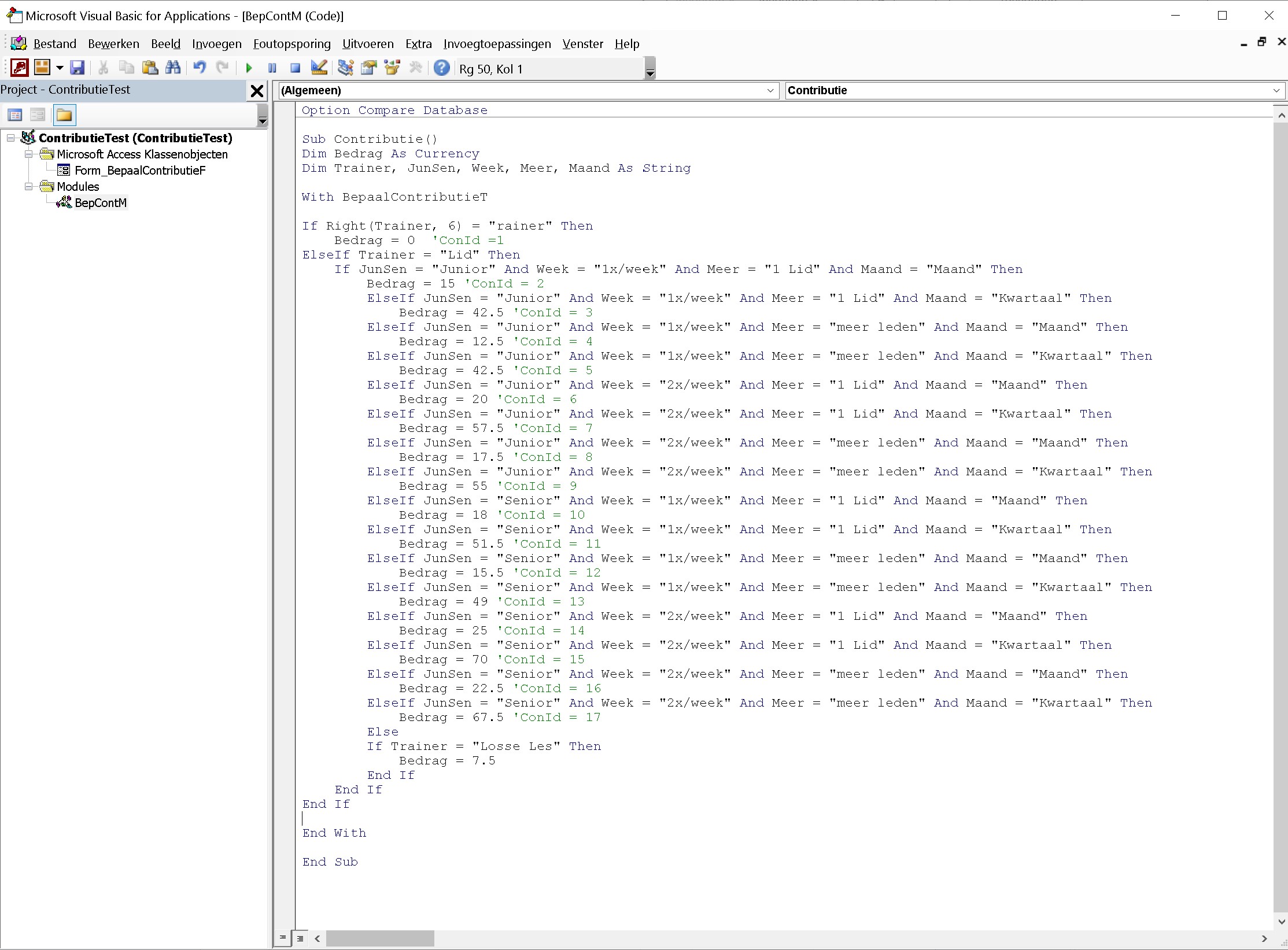This screenshot has height=950, width=1288.
Task: Click the Undo arrow icon
Action: tap(200, 68)
